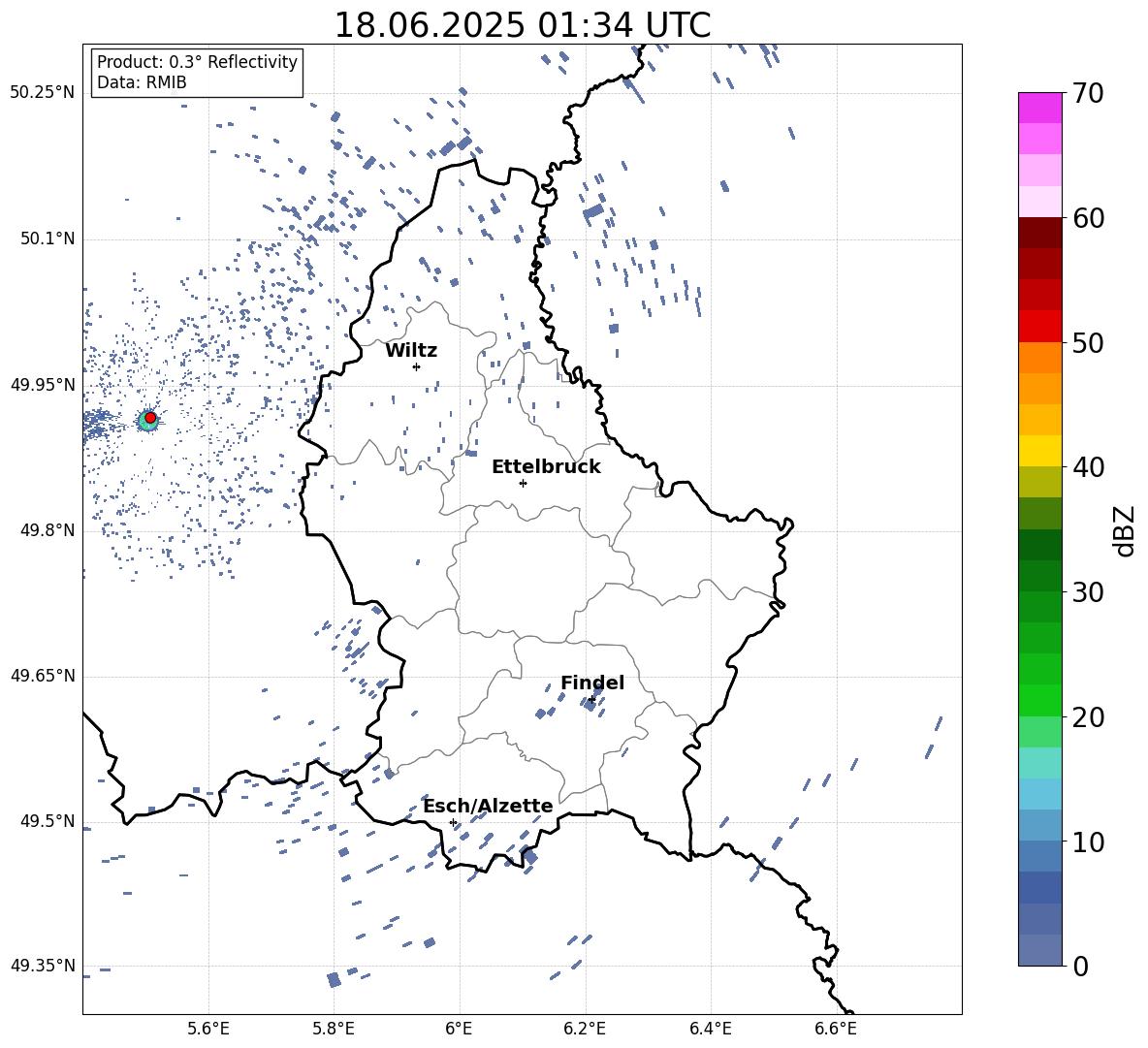Click the 50.1°N latitude label
1148x1048 pixels.
[x=48, y=238]
